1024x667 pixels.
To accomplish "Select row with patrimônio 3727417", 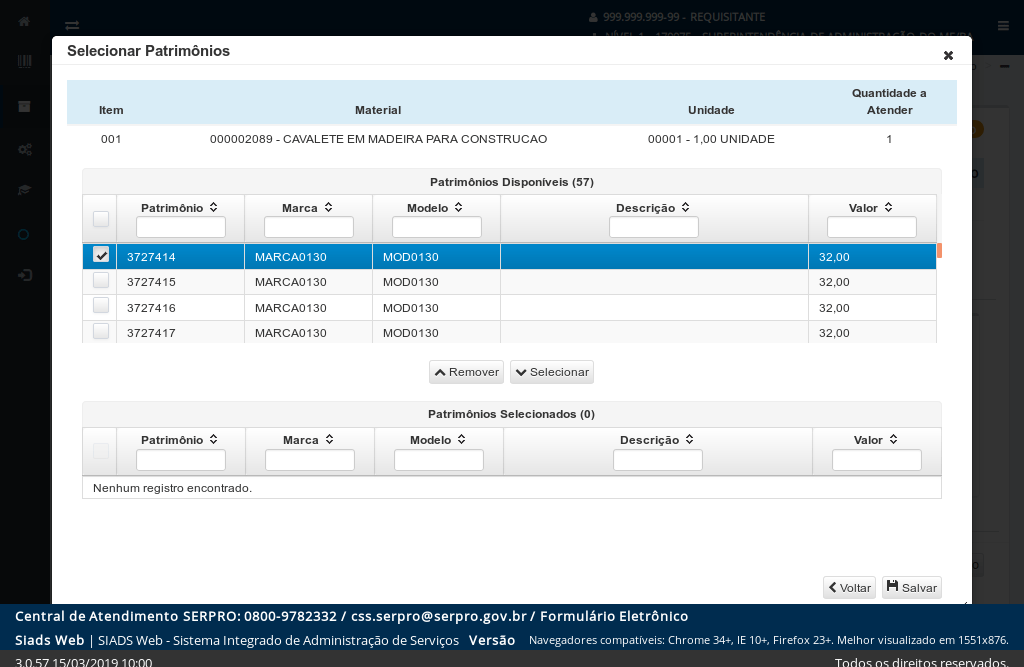I will point(509,333).
